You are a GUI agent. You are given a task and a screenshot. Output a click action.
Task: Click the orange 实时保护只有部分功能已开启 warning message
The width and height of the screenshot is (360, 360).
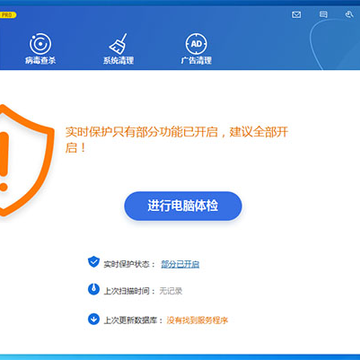177,139
